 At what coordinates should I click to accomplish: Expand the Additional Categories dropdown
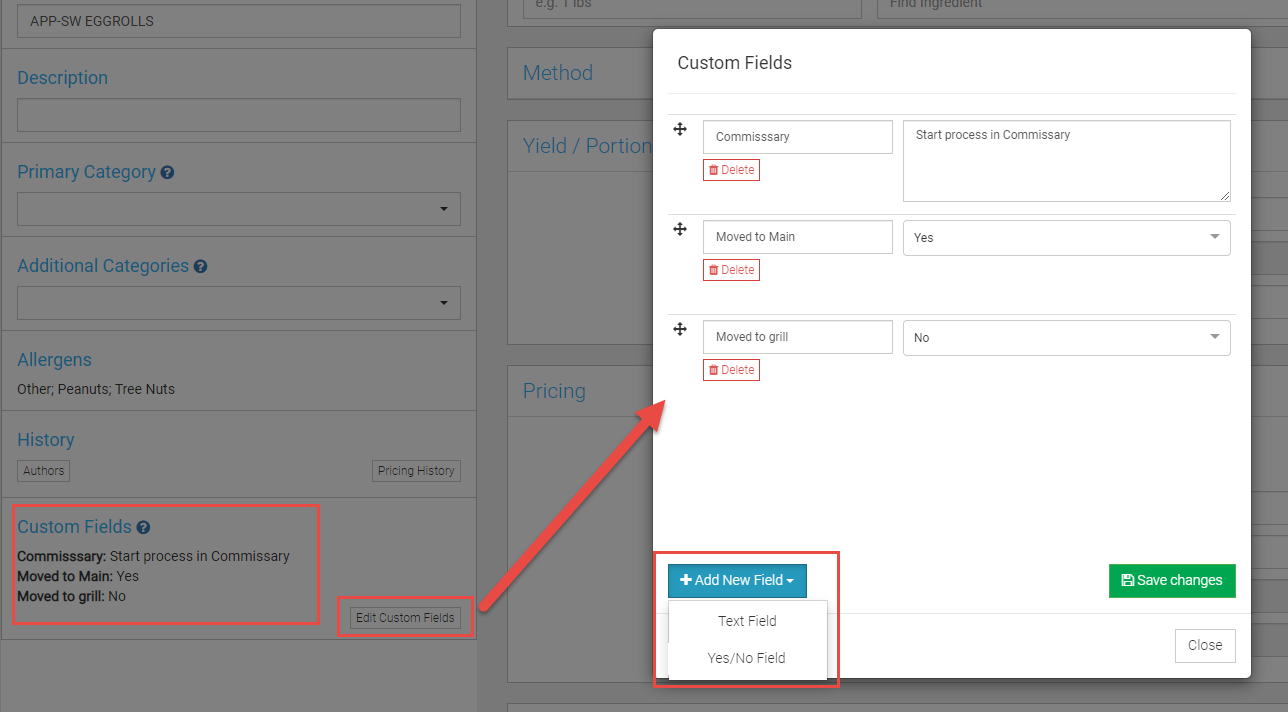point(239,303)
